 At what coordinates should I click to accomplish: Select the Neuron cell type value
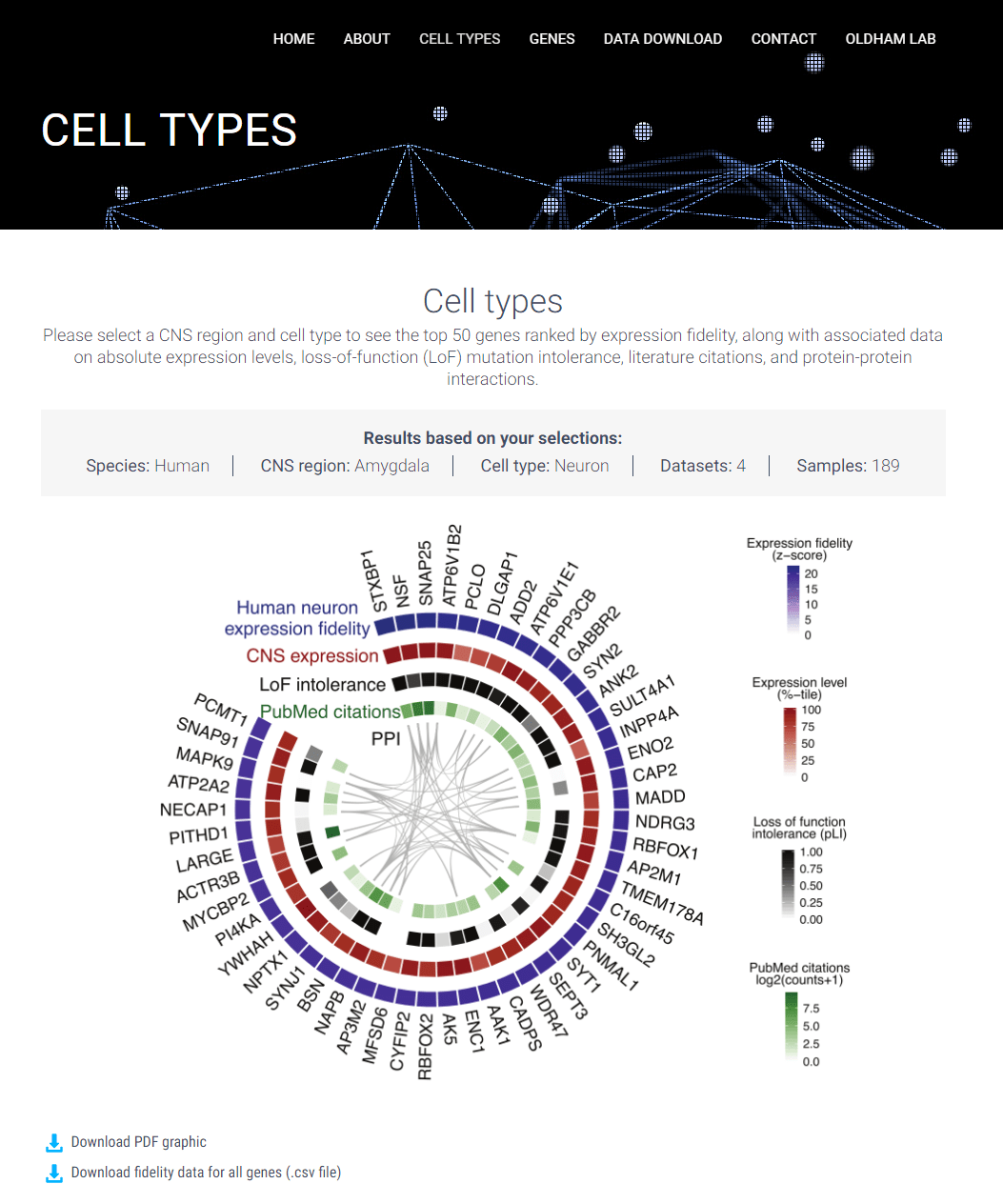pos(581,466)
